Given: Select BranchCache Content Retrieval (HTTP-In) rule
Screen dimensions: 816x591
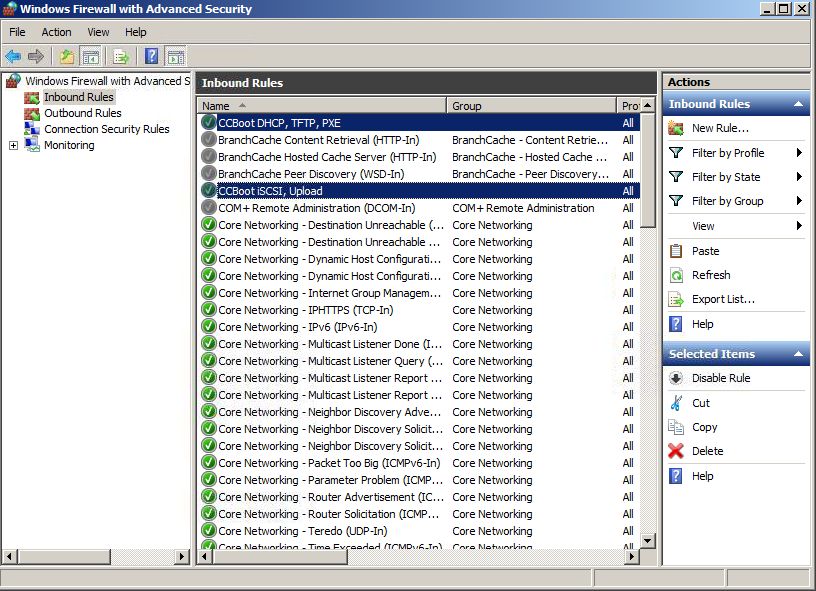Looking at the screenshot, I should pyautogui.click(x=420, y=140).
